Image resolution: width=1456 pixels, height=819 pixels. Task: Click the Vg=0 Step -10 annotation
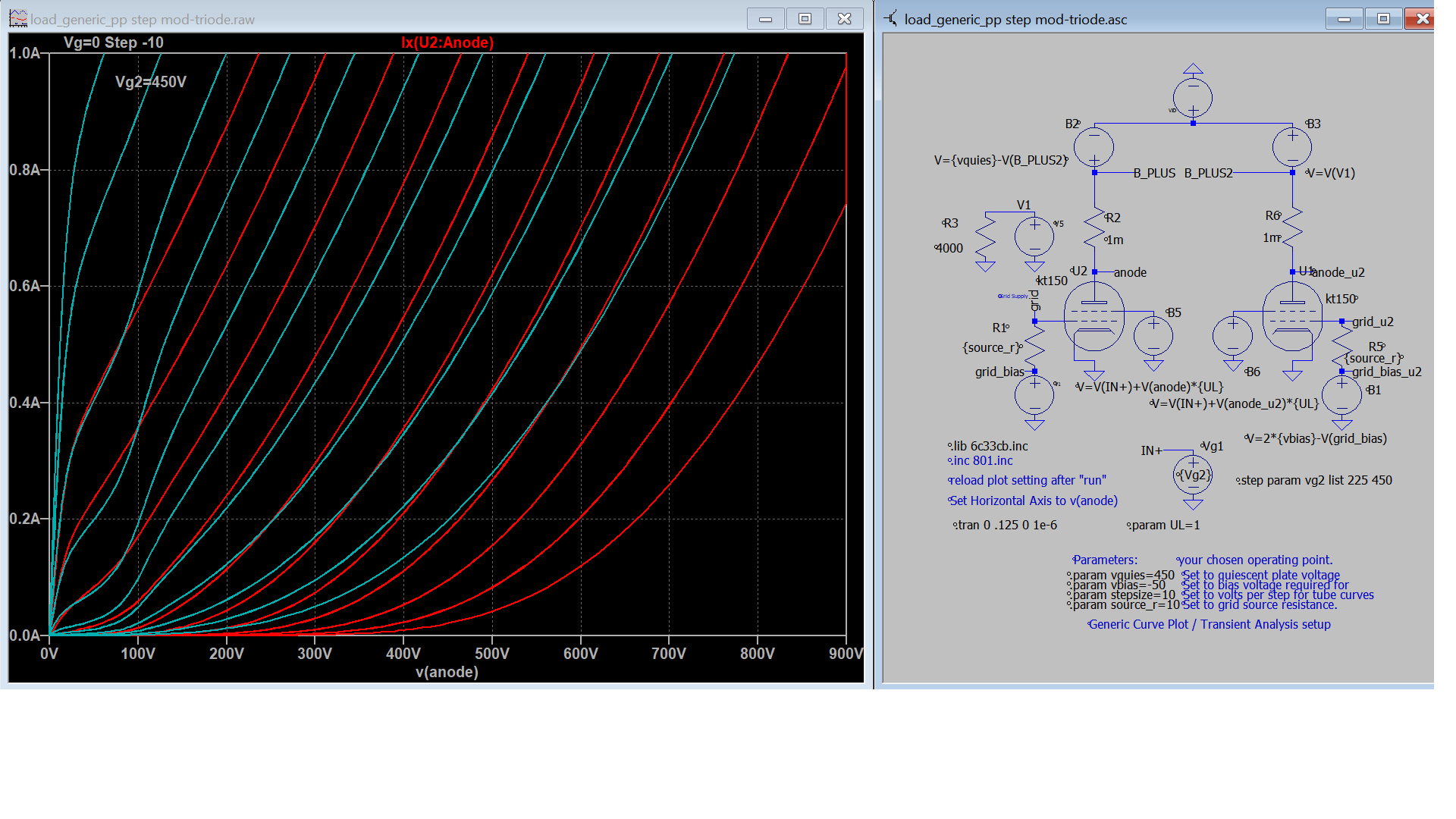[x=114, y=42]
